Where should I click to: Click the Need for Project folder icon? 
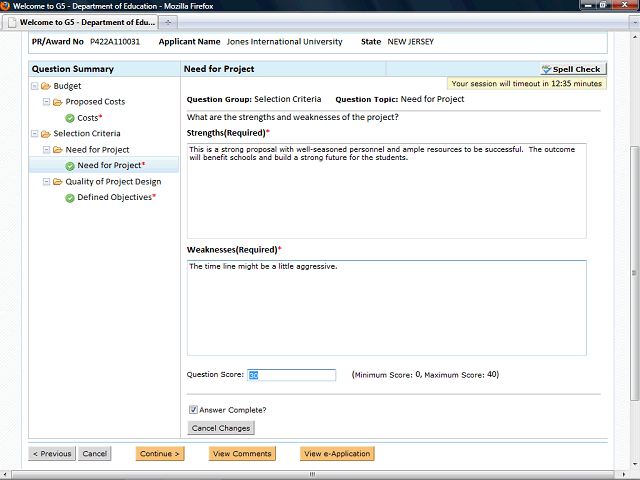58,150
